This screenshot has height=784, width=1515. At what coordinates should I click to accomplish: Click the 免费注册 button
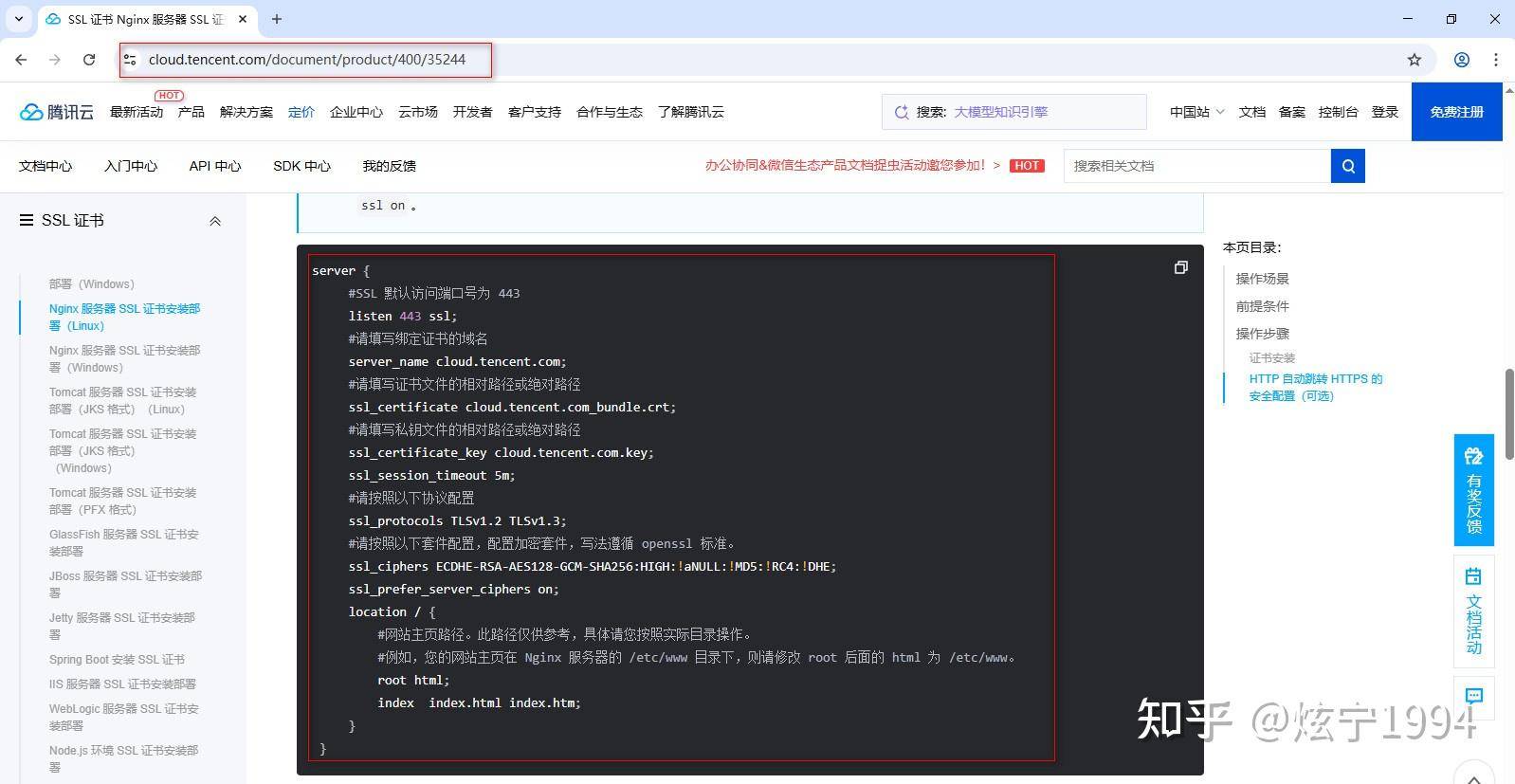tap(1456, 112)
